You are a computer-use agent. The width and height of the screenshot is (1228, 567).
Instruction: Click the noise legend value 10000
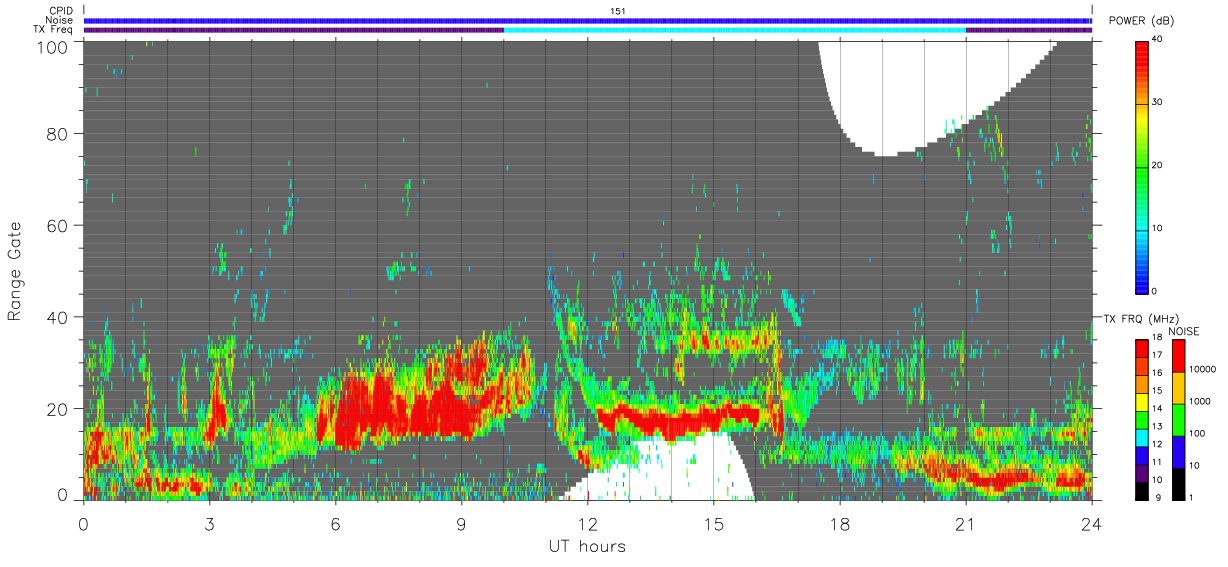tap(1203, 369)
